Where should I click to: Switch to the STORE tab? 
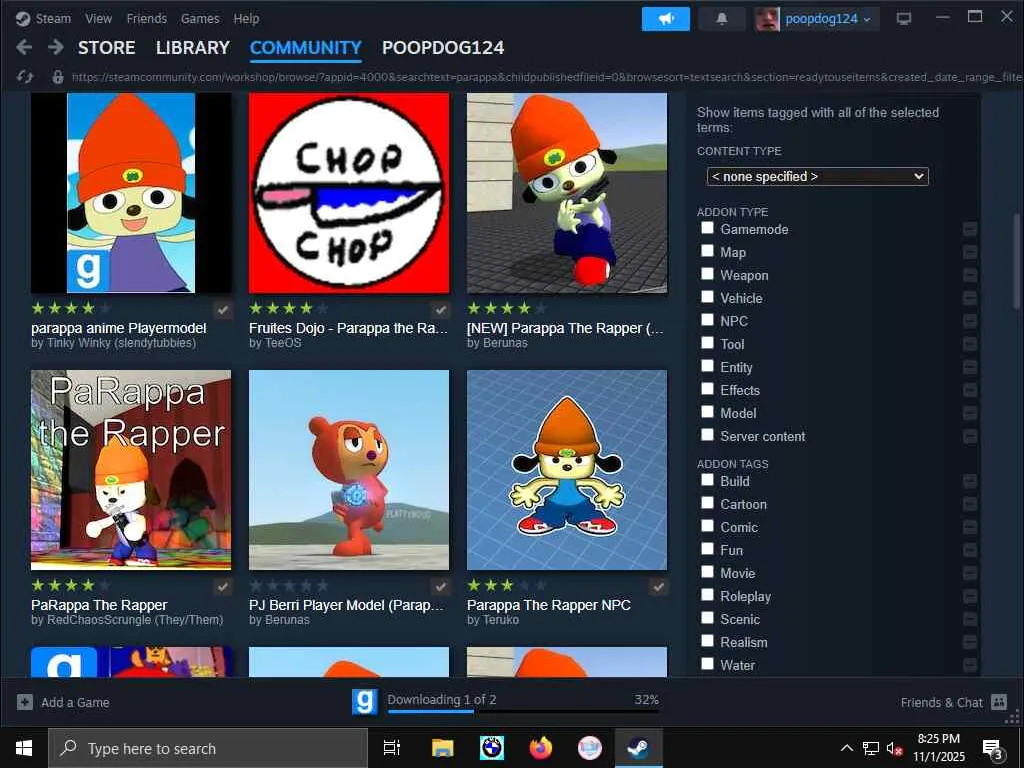point(106,48)
